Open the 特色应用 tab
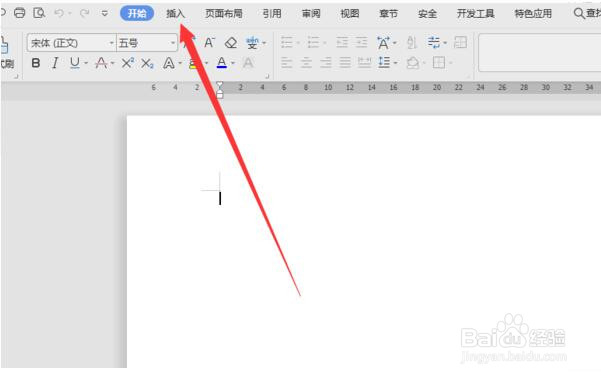601x378 pixels. tap(533, 13)
